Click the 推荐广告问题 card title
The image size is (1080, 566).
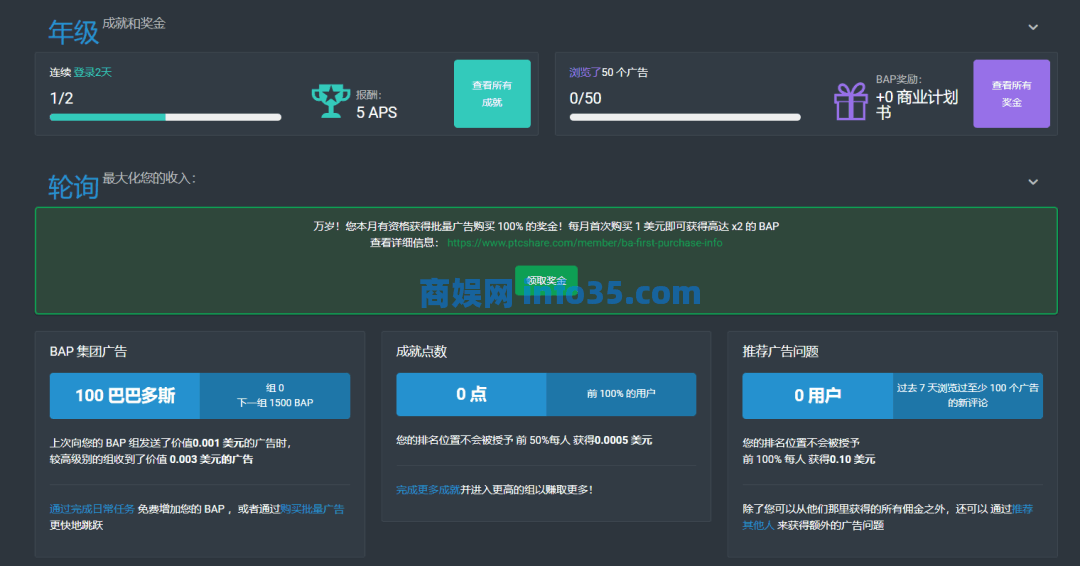[x=780, y=351]
